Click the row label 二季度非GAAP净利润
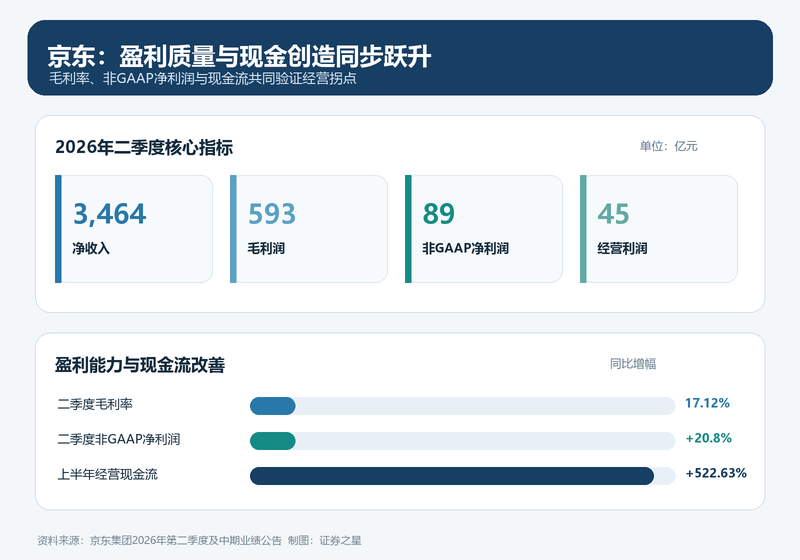800x560 pixels. [x=118, y=439]
